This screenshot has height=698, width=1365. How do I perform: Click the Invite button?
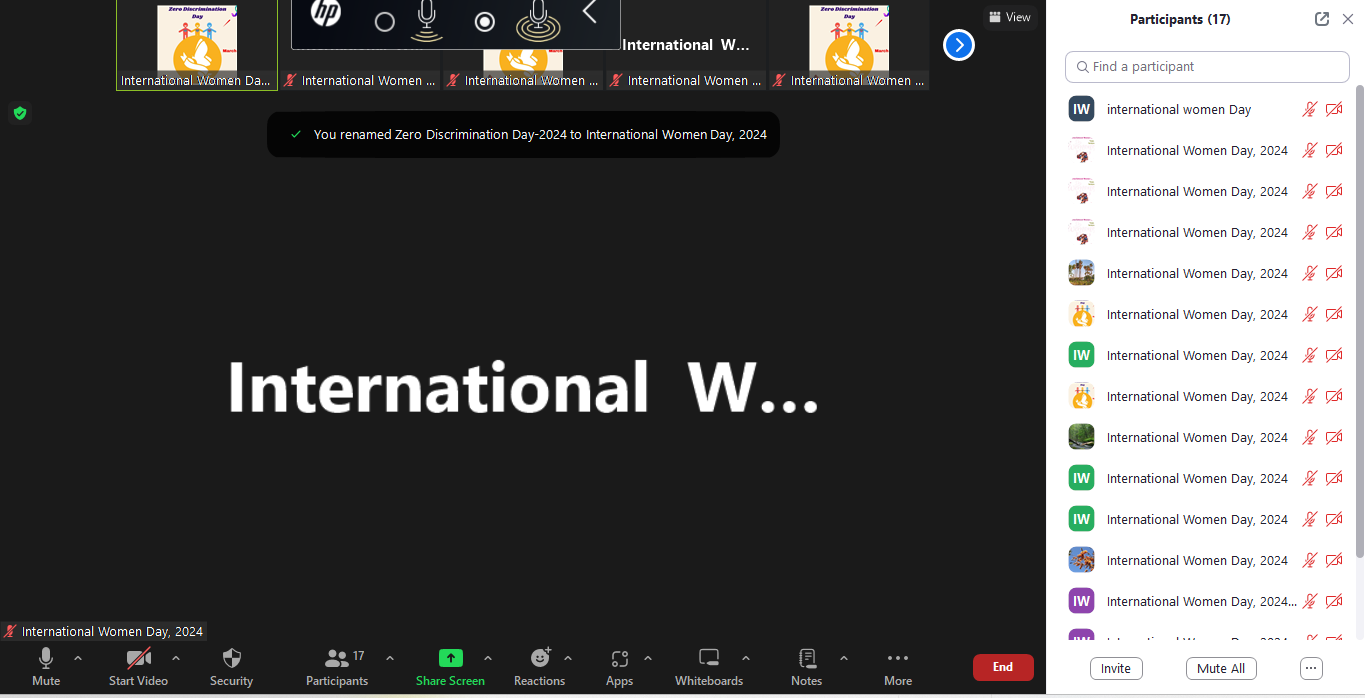(x=1116, y=669)
